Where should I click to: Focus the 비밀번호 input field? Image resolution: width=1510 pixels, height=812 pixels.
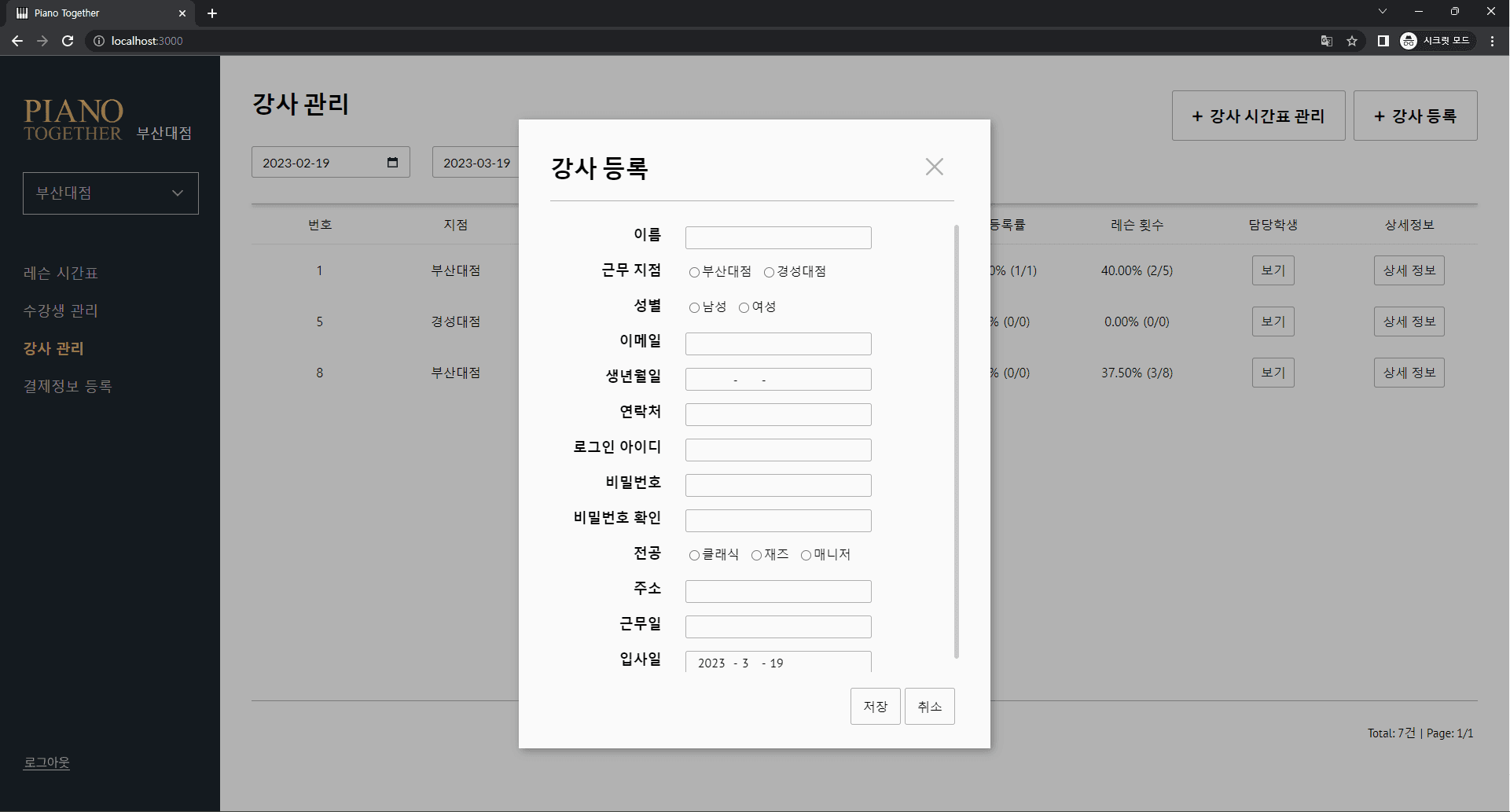(778, 485)
